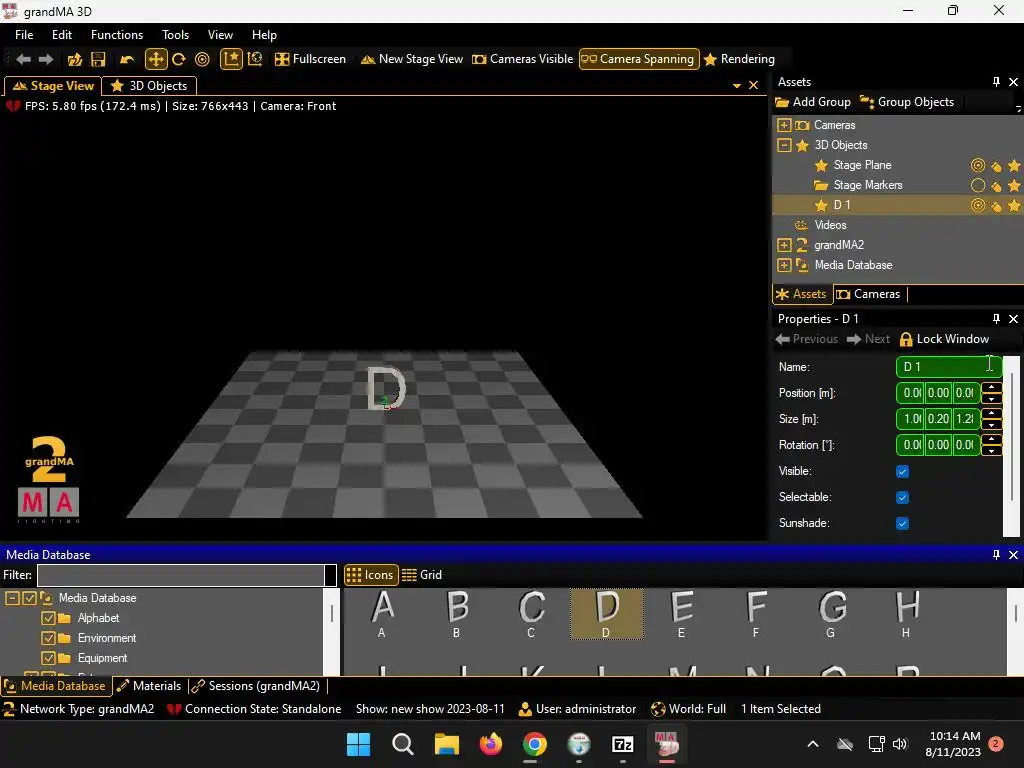The height and width of the screenshot is (768, 1024).
Task: Expand the grandMA2 node in Assets tree
Action: coord(784,246)
